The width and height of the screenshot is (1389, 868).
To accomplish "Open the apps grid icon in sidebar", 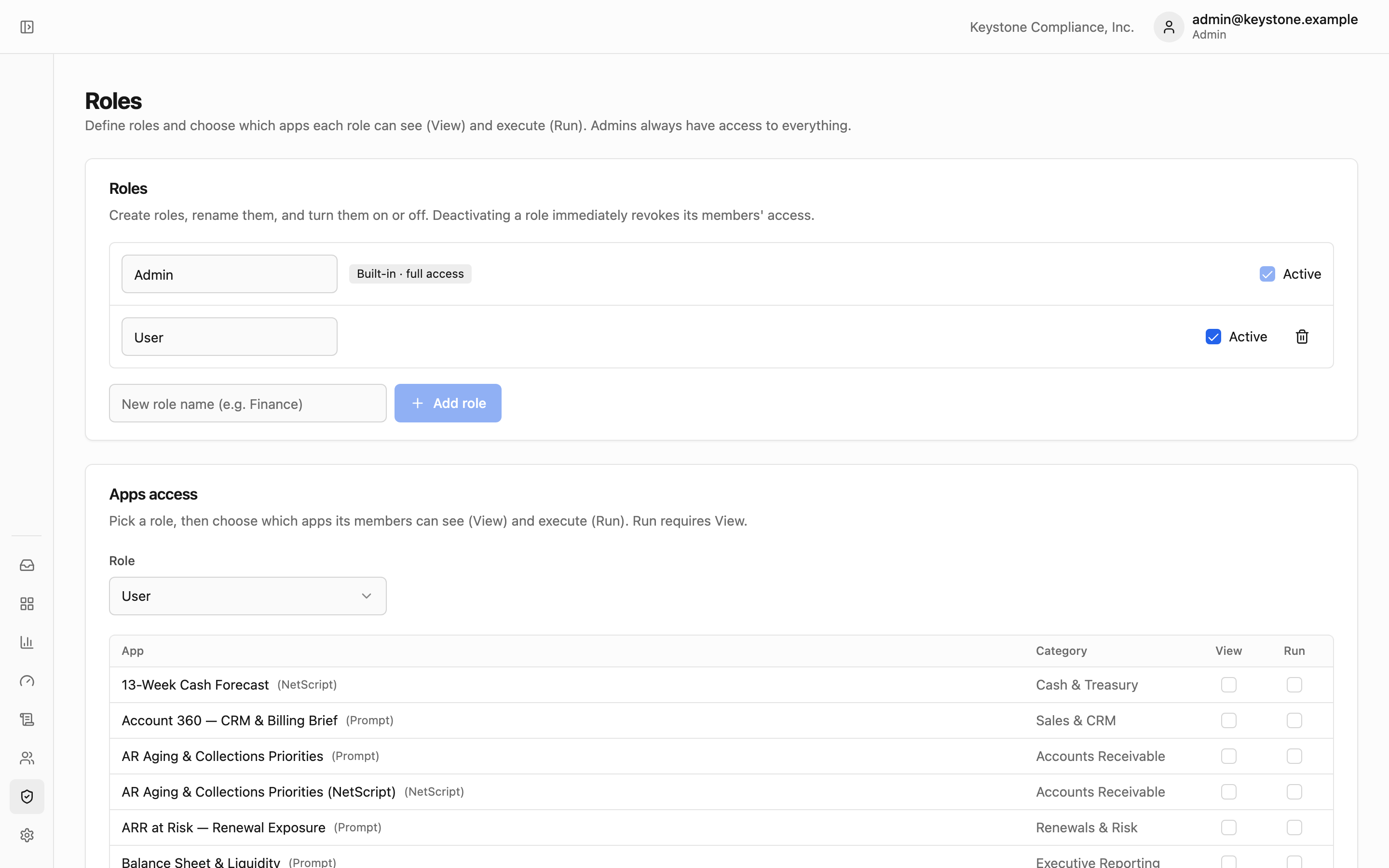I will click(x=27, y=604).
